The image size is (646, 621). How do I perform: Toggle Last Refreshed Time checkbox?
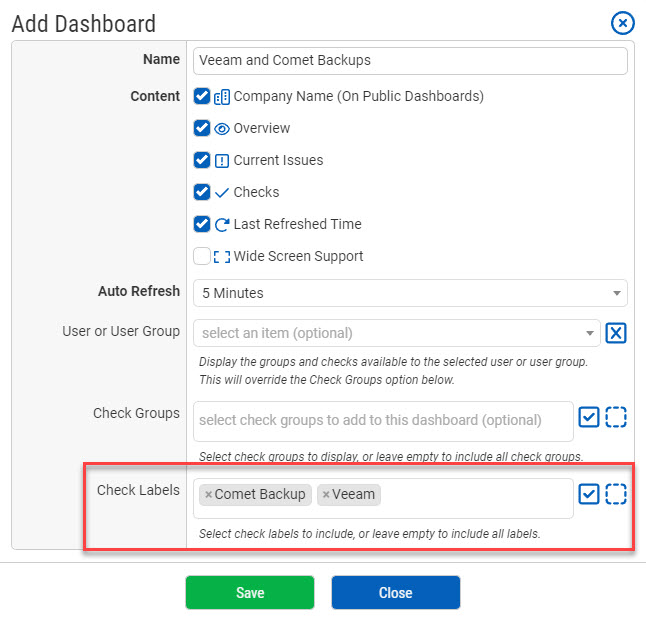(202, 225)
